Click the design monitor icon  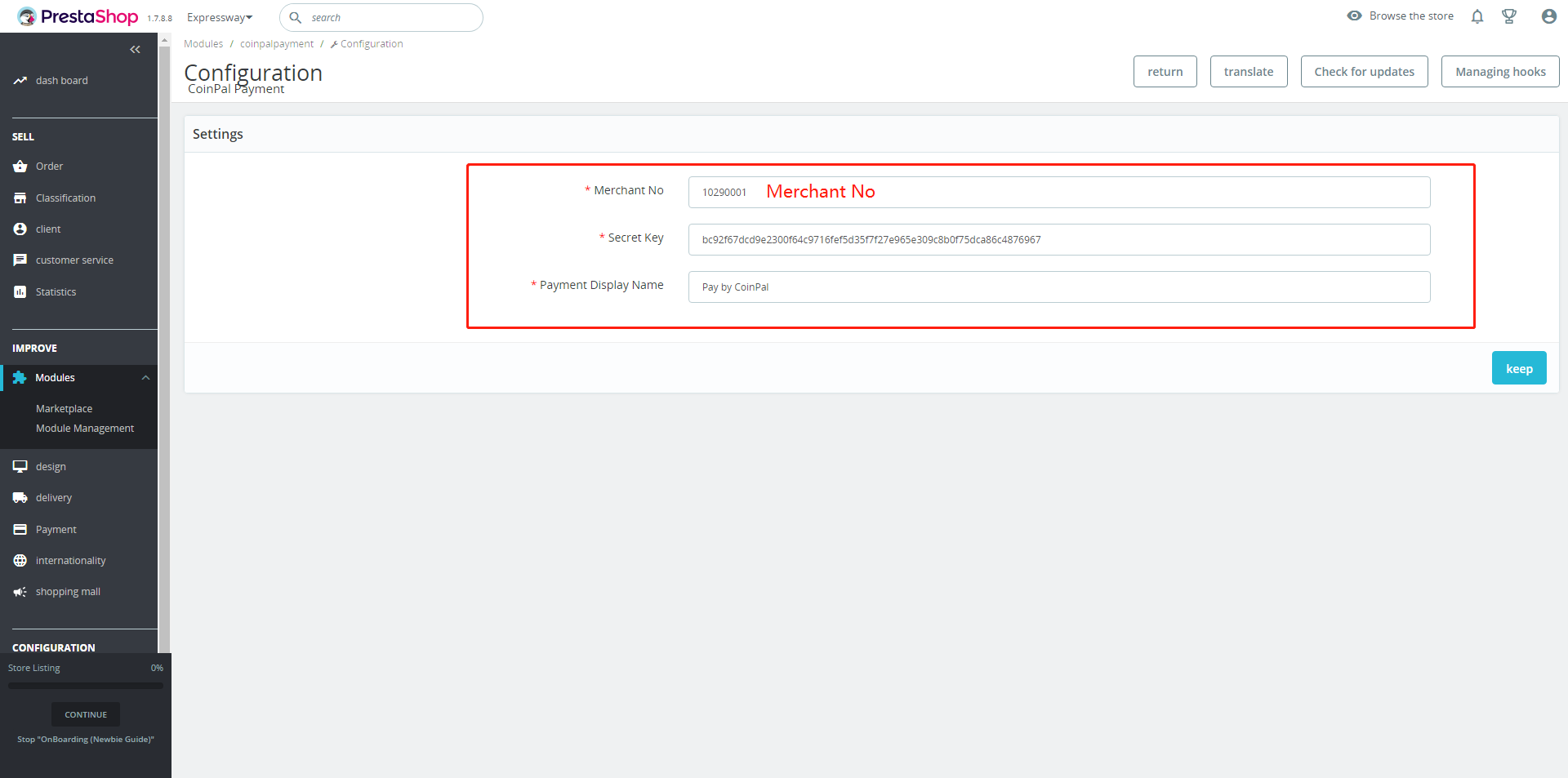pos(20,467)
